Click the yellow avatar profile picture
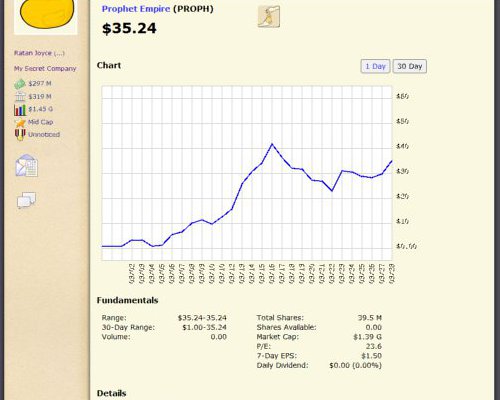Image resolution: width=500 pixels, height=400 pixels. (x=46, y=17)
